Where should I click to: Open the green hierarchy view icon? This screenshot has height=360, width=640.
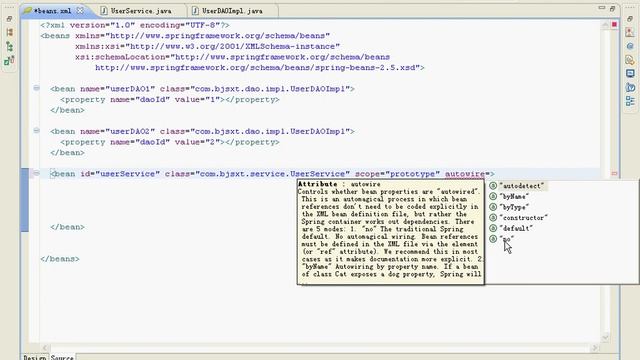pos(9,47)
